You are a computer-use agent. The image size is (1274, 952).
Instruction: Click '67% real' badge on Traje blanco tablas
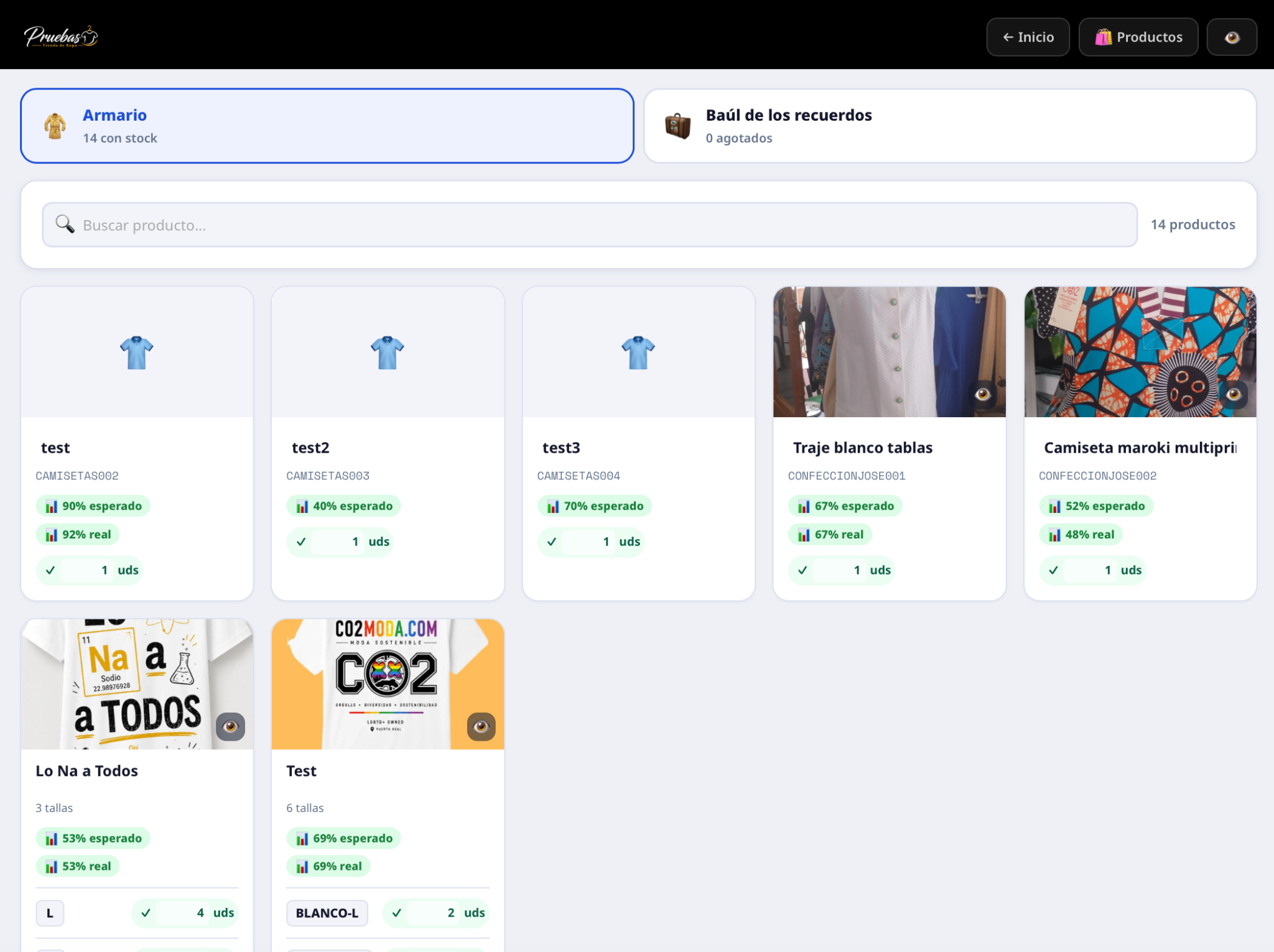coord(830,535)
